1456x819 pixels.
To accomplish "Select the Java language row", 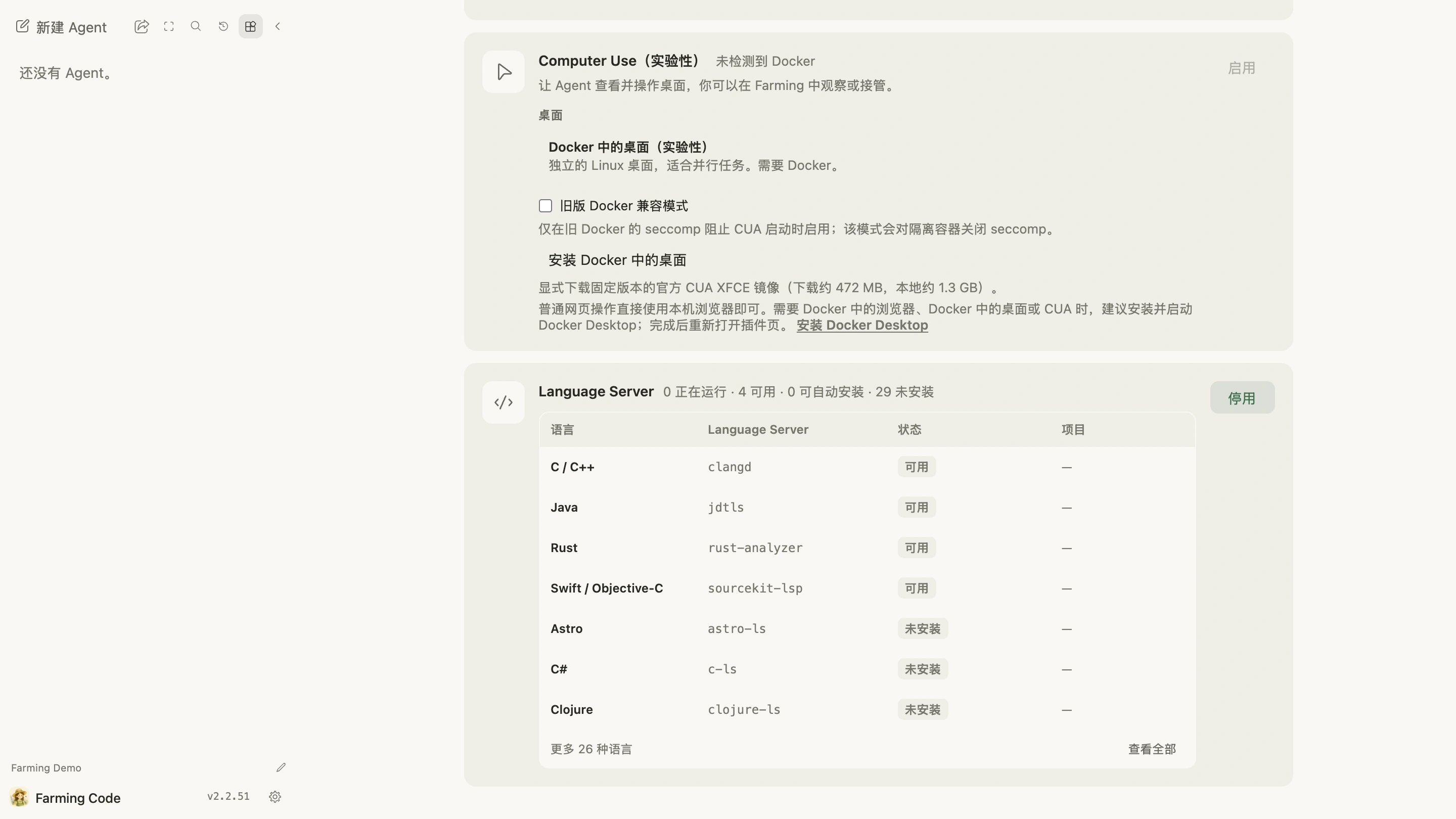I will coord(867,508).
